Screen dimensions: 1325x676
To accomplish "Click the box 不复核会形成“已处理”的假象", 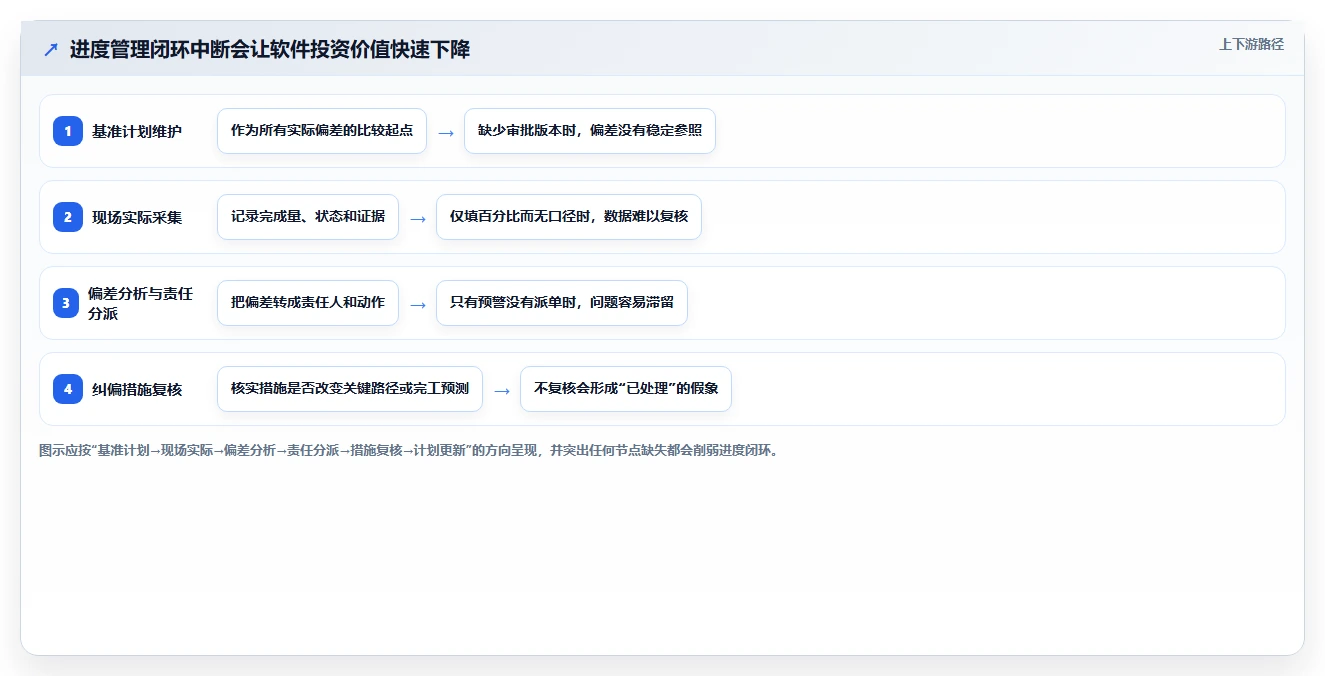I will (x=626, y=389).
